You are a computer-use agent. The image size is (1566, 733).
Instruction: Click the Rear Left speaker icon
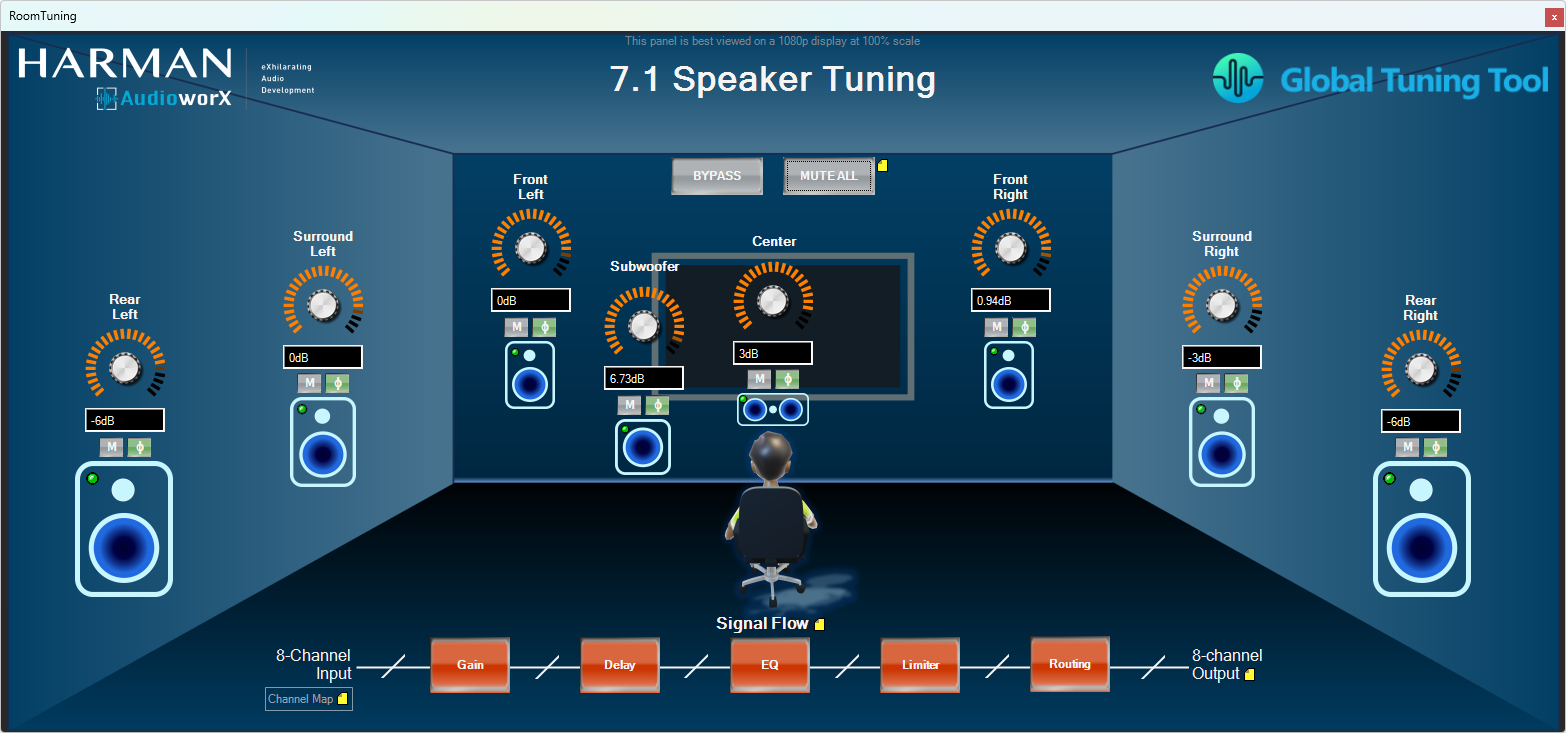[125, 529]
